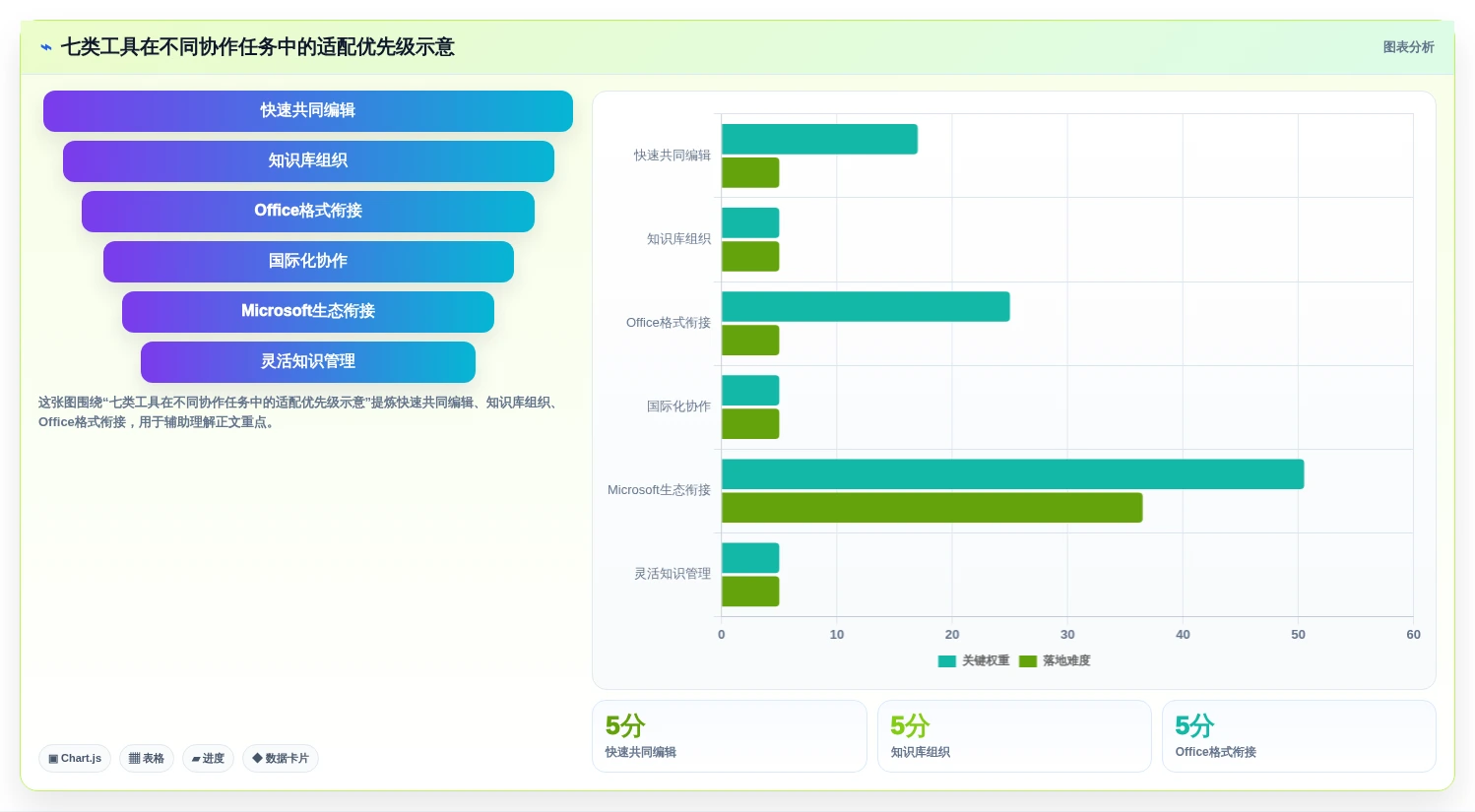
Task: Click the 进度 tag chip
Action: [208, 759]
